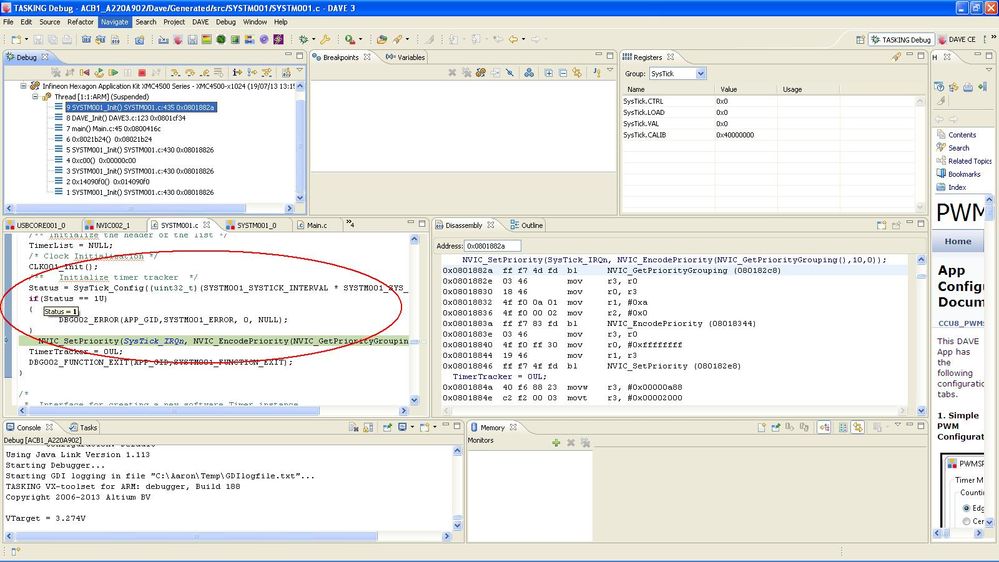Switch to the Outline tab
999x562 pixels.
527,225
